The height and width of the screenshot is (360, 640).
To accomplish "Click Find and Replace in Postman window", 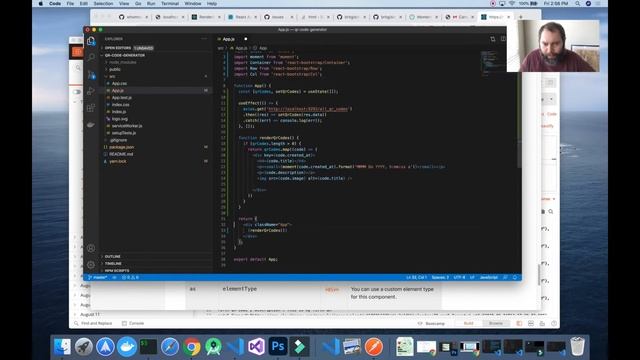I will [93, 323].
